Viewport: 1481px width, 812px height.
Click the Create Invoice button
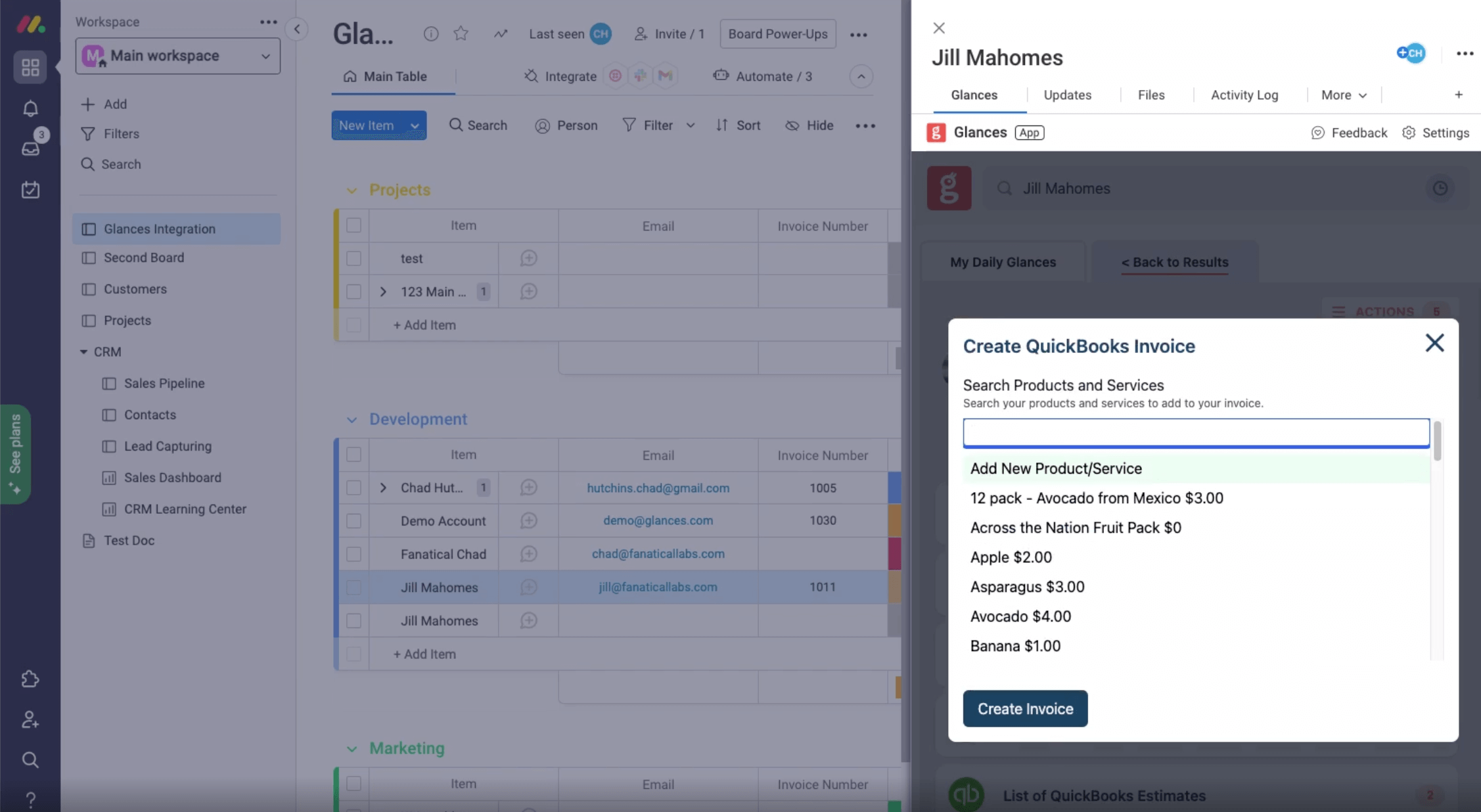click(1025, 708)
